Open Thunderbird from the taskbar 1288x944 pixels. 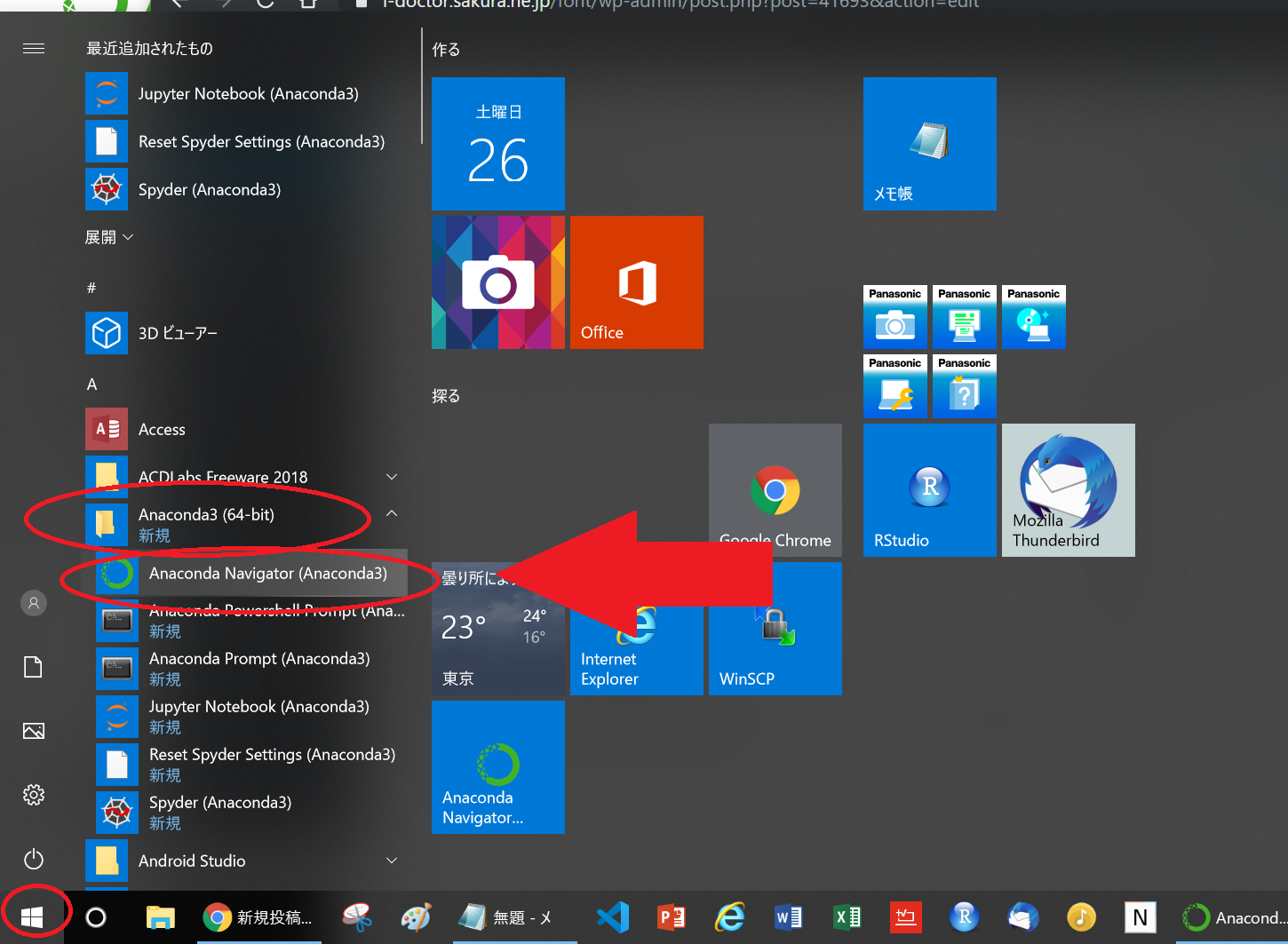pyautogui.click(x=1023, y=917)
